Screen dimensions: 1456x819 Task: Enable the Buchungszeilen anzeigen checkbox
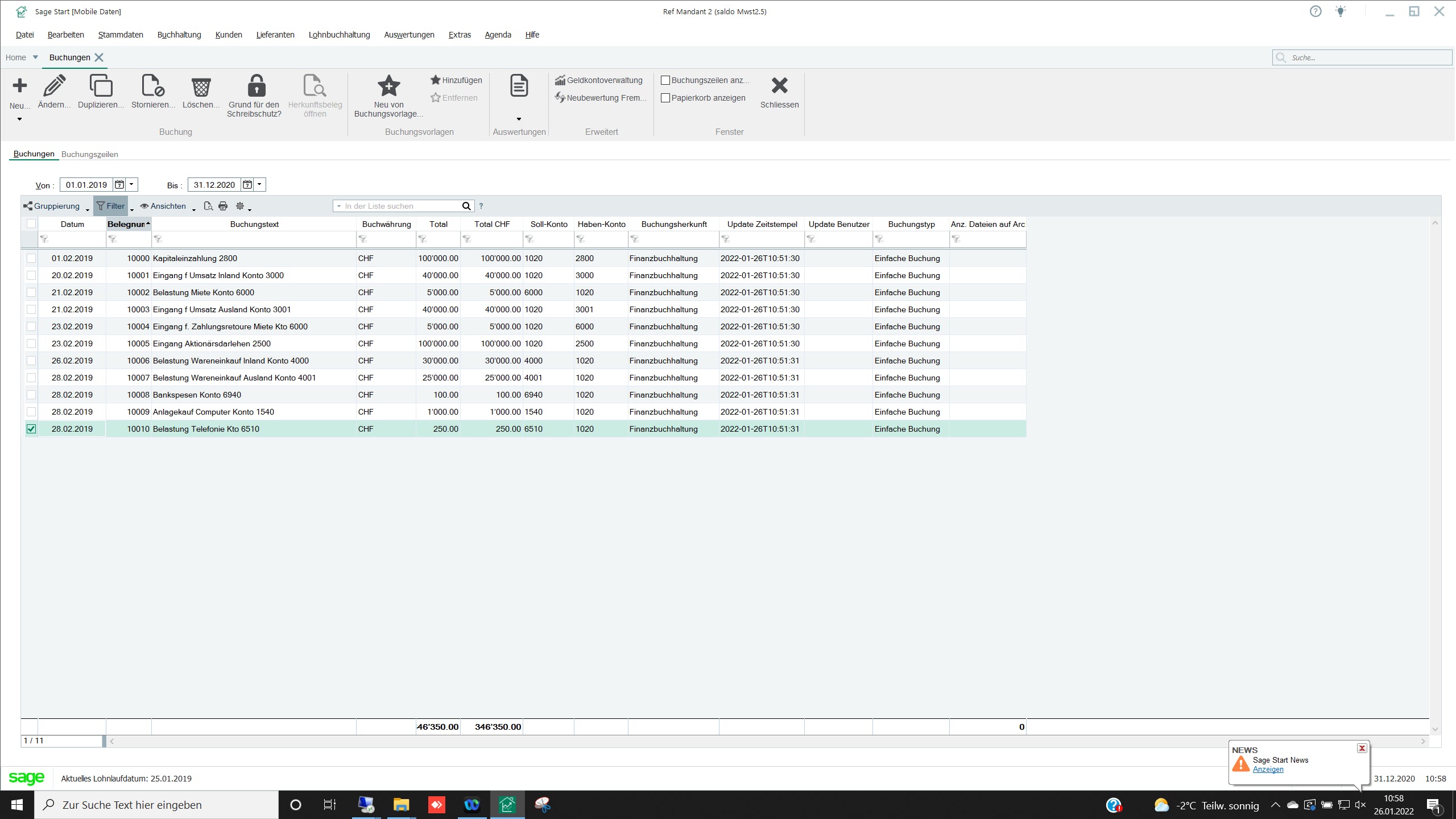[x=665, y=80]
